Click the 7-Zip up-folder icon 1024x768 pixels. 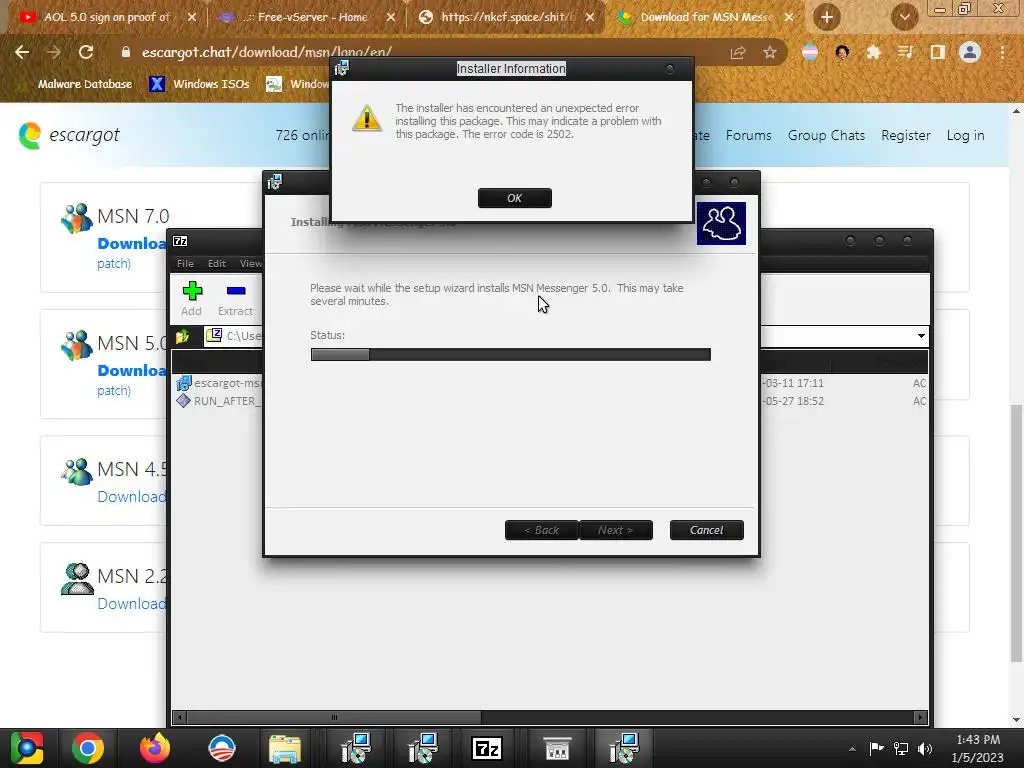183,336
